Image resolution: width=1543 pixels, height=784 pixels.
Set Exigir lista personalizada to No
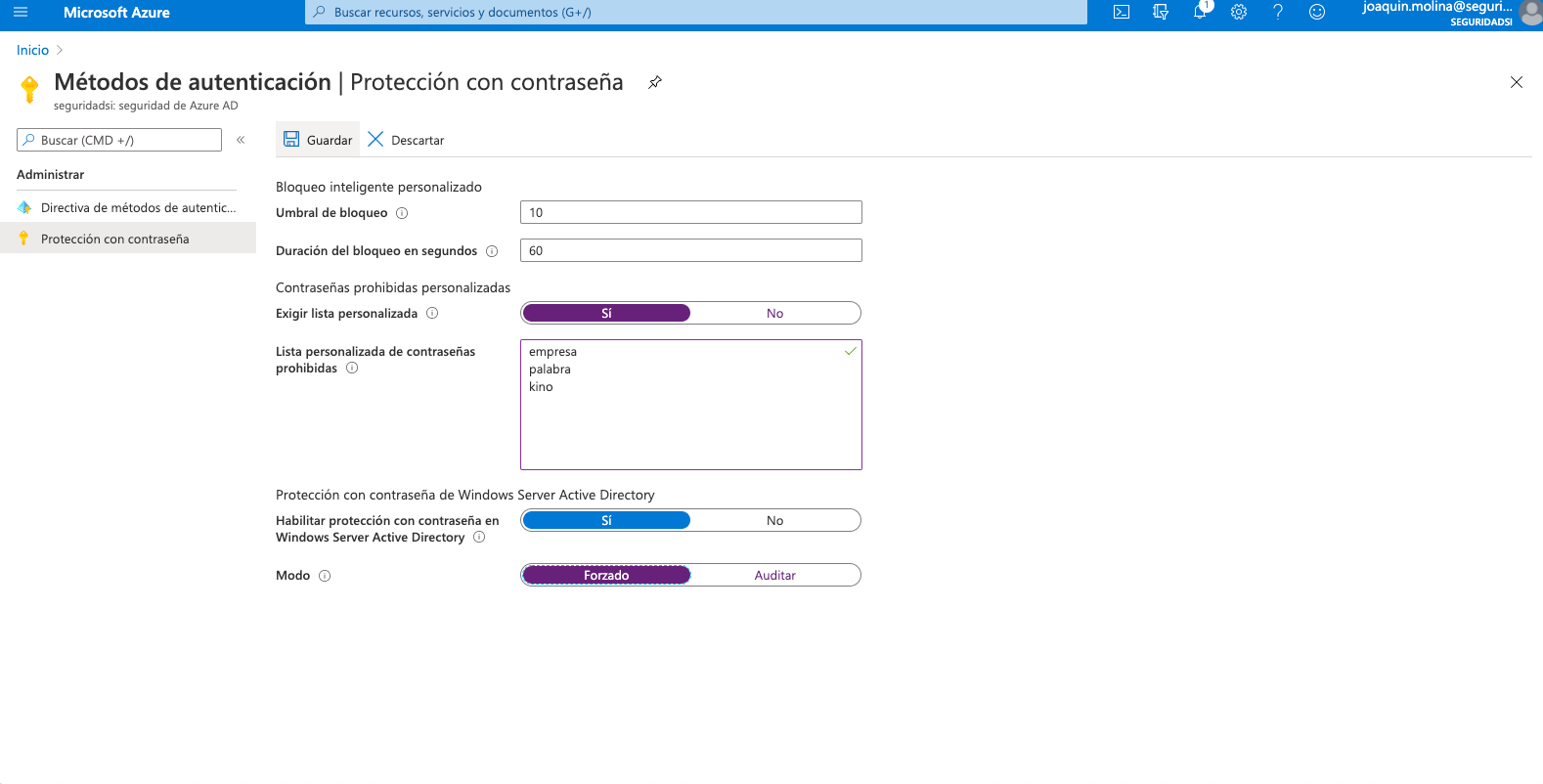click(x=774, y=314)
